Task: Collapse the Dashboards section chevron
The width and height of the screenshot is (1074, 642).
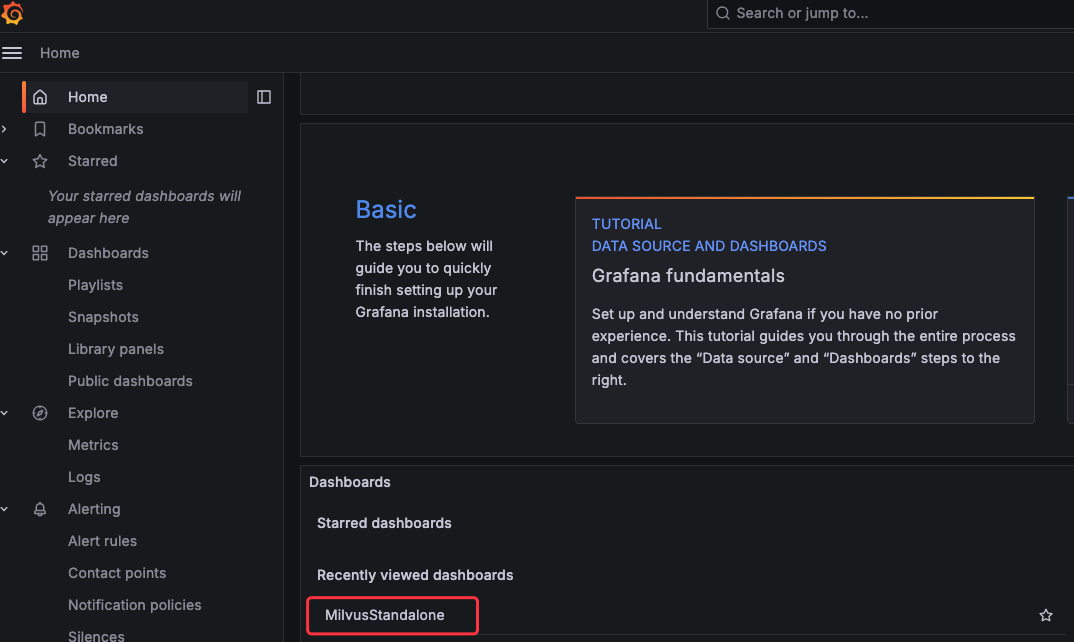Action: click(5, 253)
